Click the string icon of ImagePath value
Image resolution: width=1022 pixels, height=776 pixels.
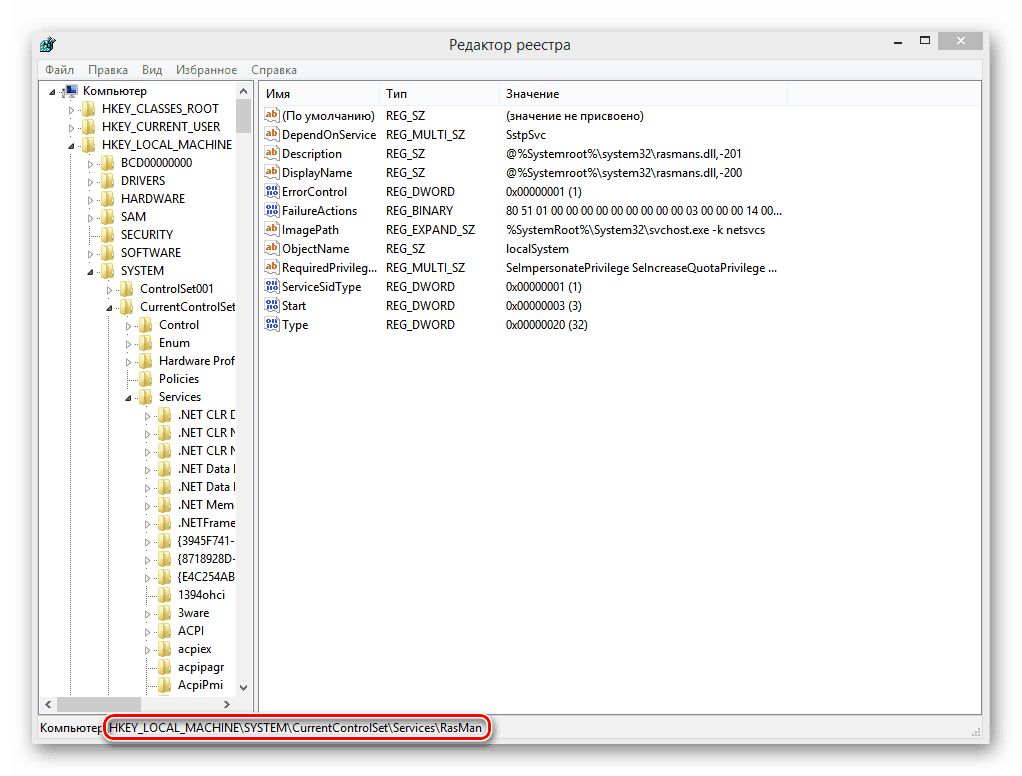pyautogui.click(x=272, y=229)
